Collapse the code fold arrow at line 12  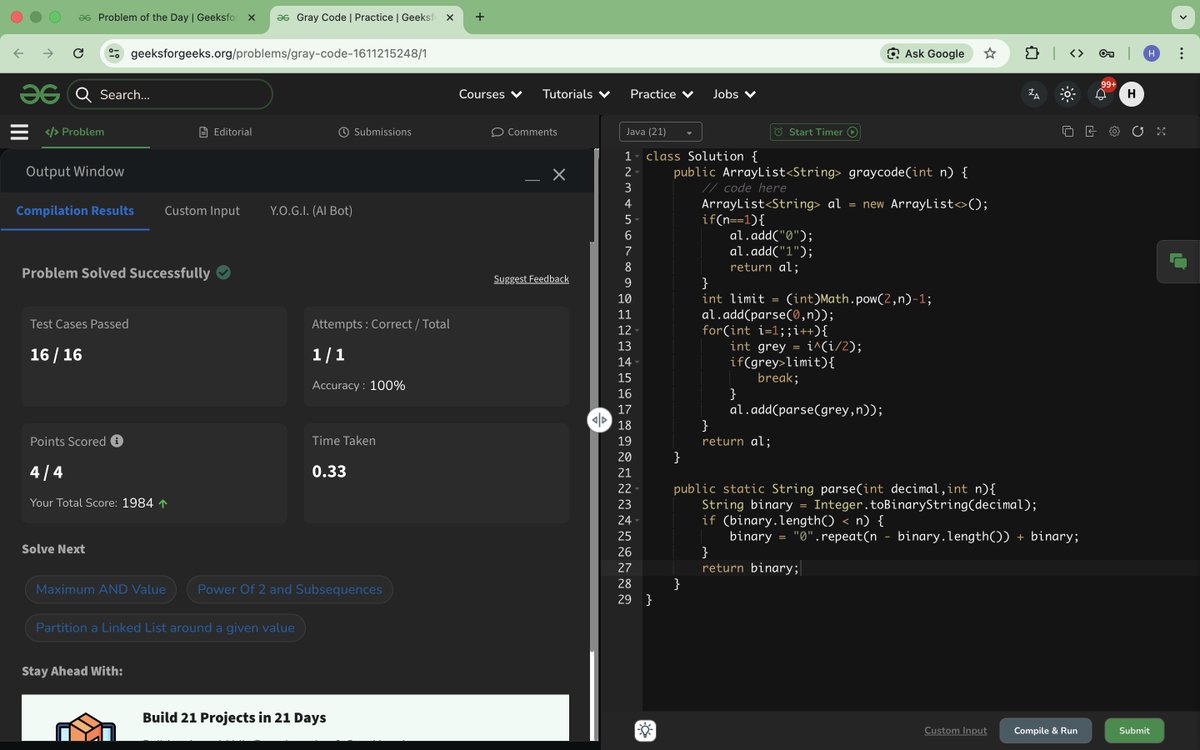(638, 331)
